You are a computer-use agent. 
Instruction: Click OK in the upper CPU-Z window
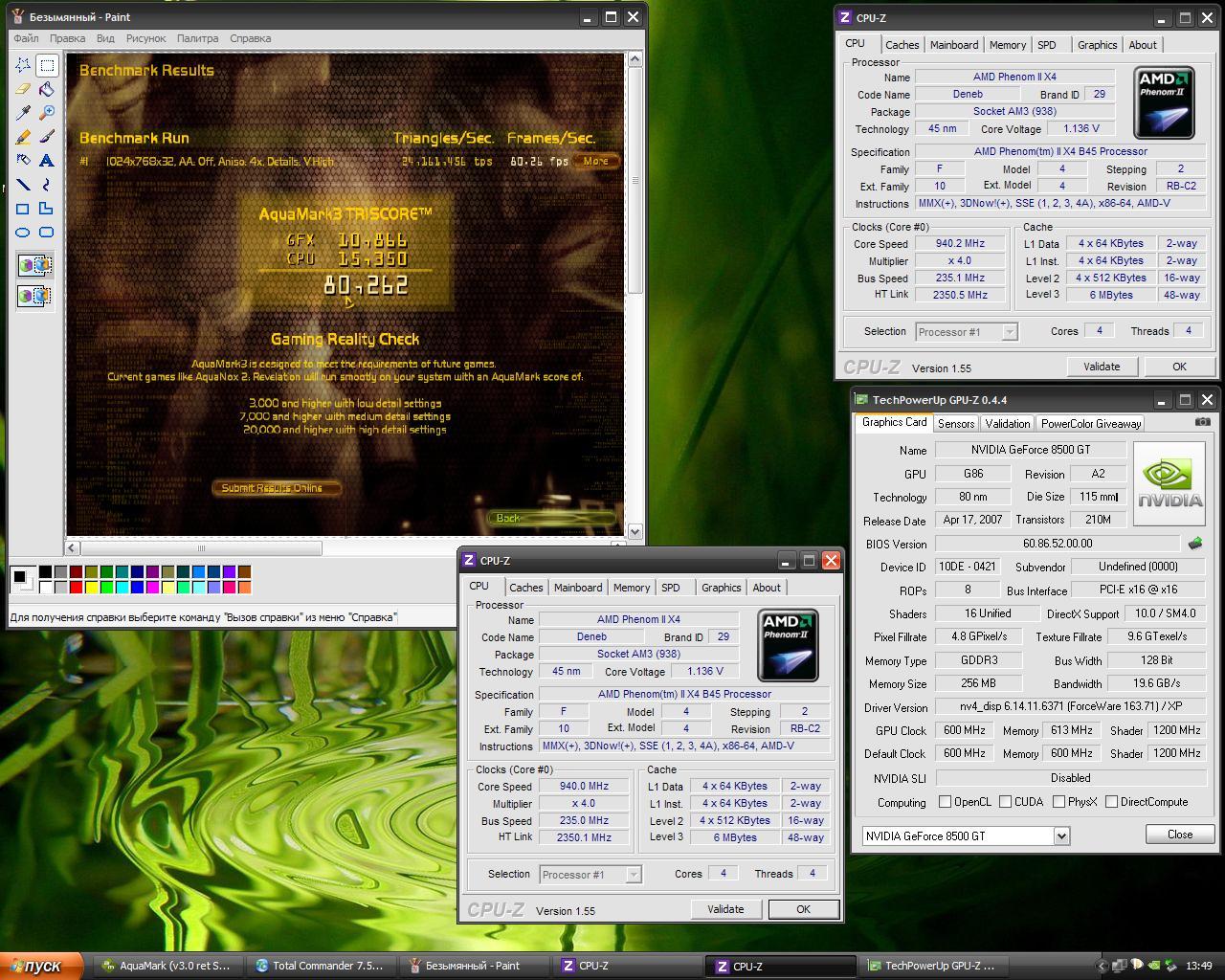point(1179,367)
